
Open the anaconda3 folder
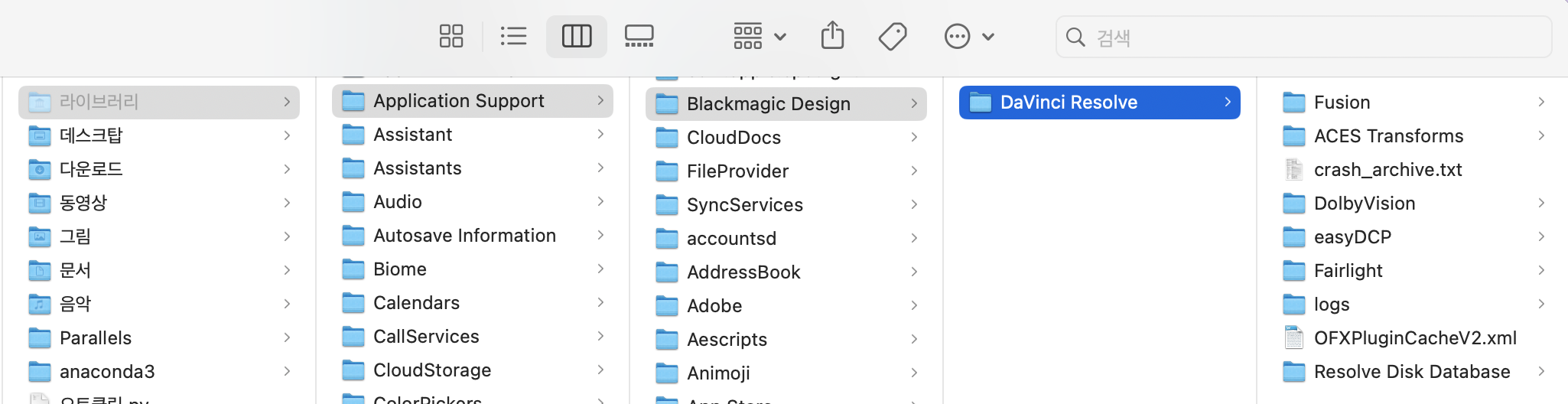159,371
